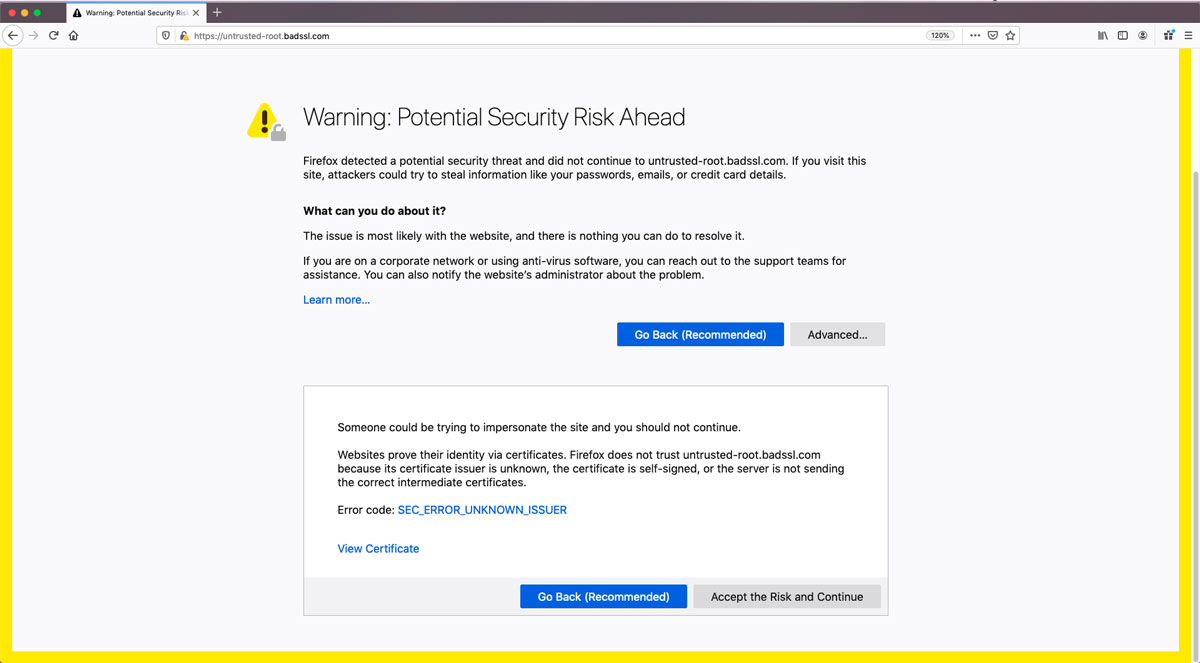Open the tracking protection shield icon

coord(167,35)
